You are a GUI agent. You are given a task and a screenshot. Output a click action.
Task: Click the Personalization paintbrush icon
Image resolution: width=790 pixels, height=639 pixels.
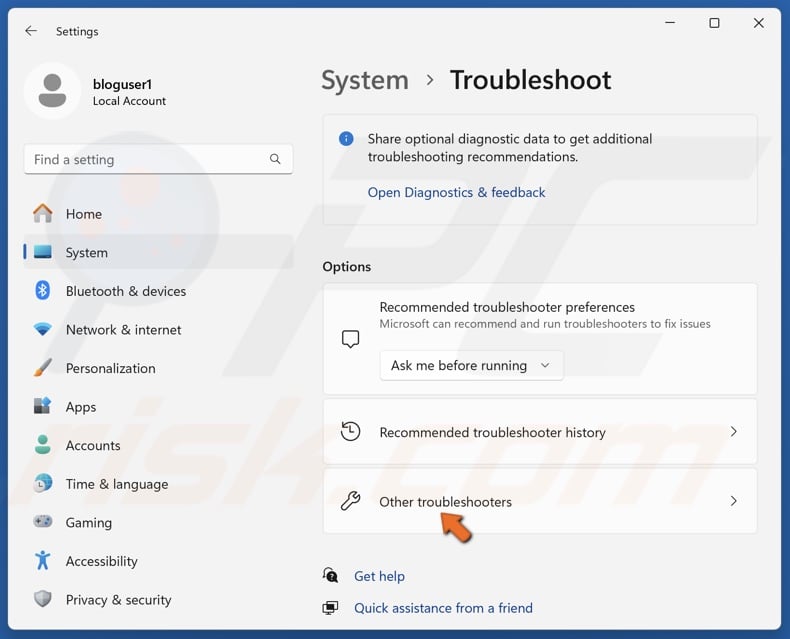coord(43,368)
